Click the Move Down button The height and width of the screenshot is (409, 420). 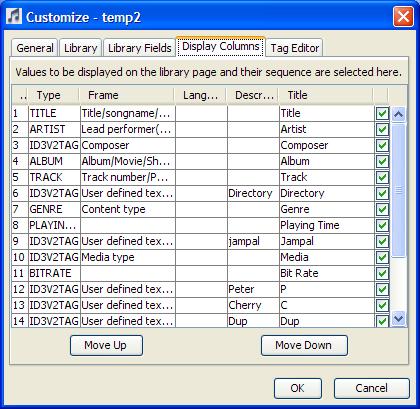pos(304,345)
